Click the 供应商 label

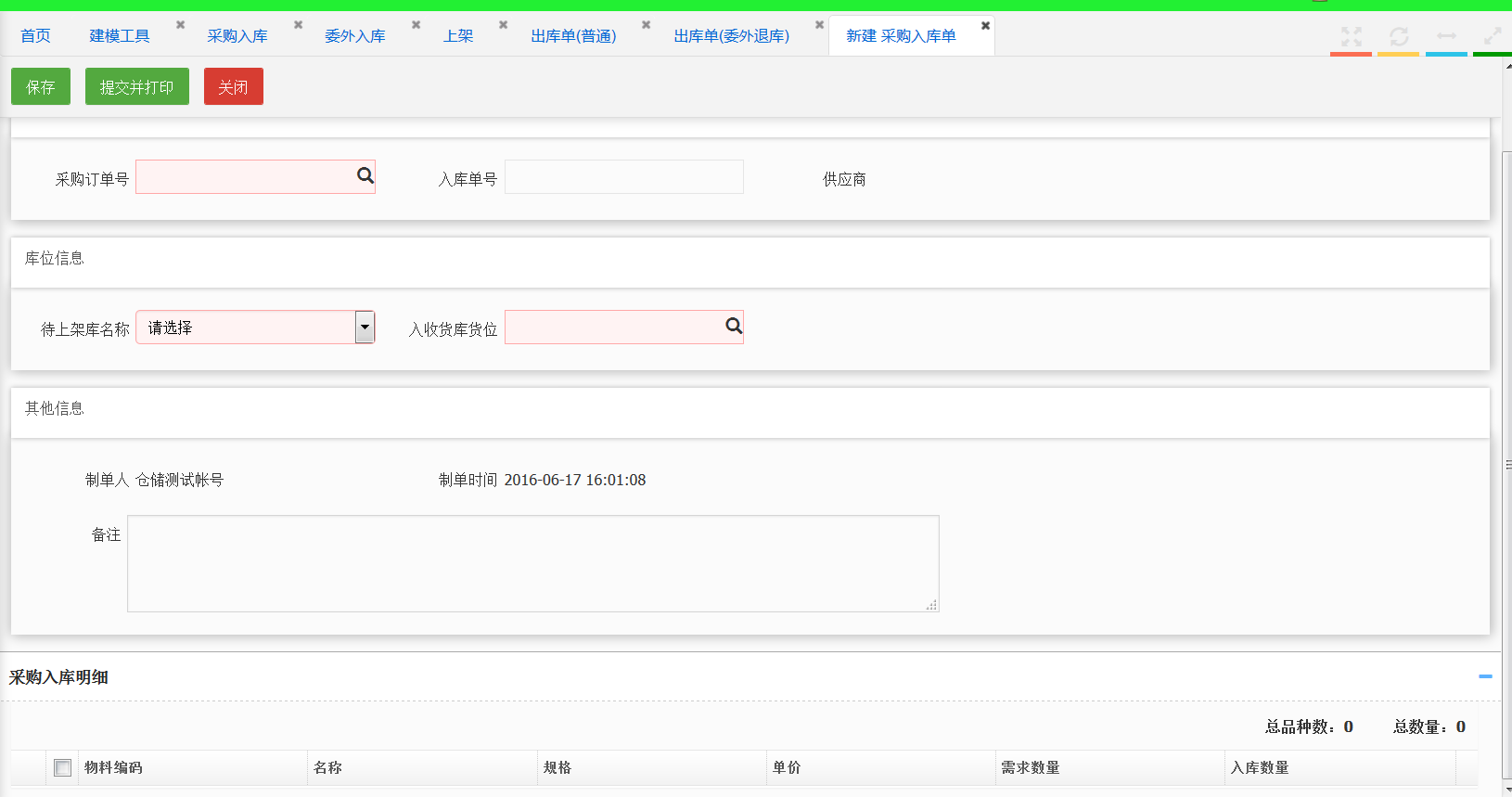coord(844,179)
